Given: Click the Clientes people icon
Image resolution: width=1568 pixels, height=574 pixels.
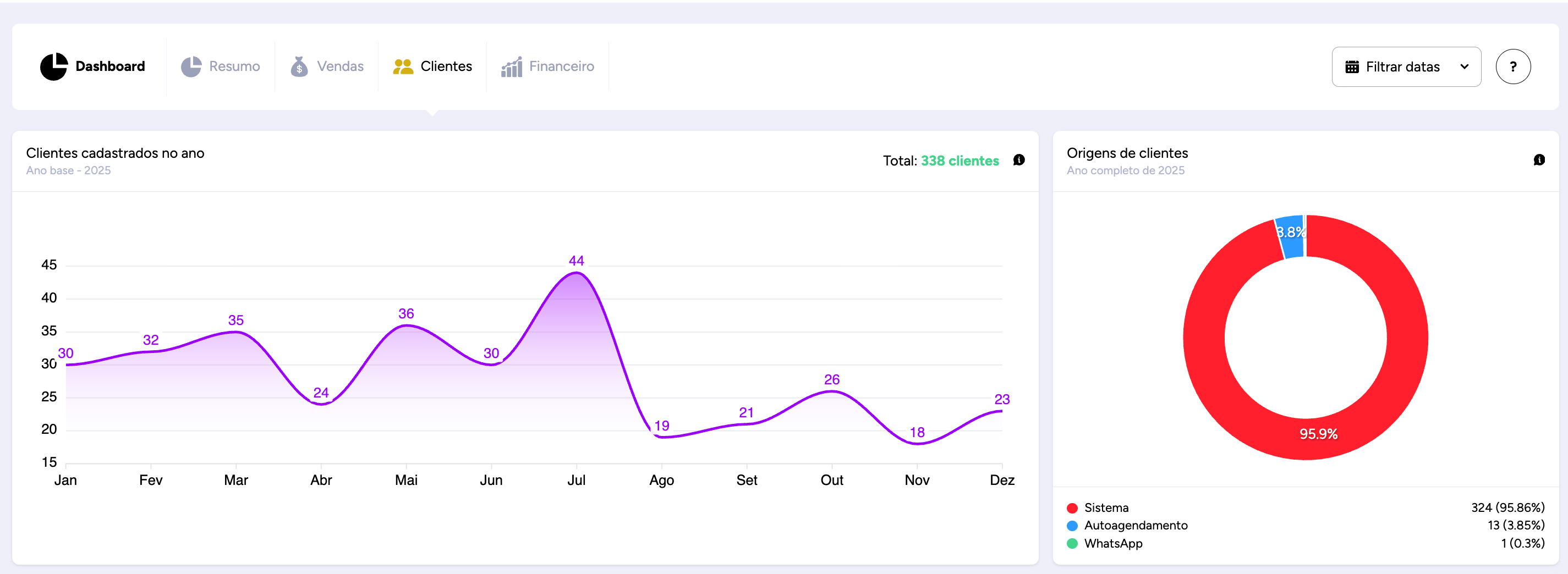Looking at the screenshot, I should [x=402, y=67].
